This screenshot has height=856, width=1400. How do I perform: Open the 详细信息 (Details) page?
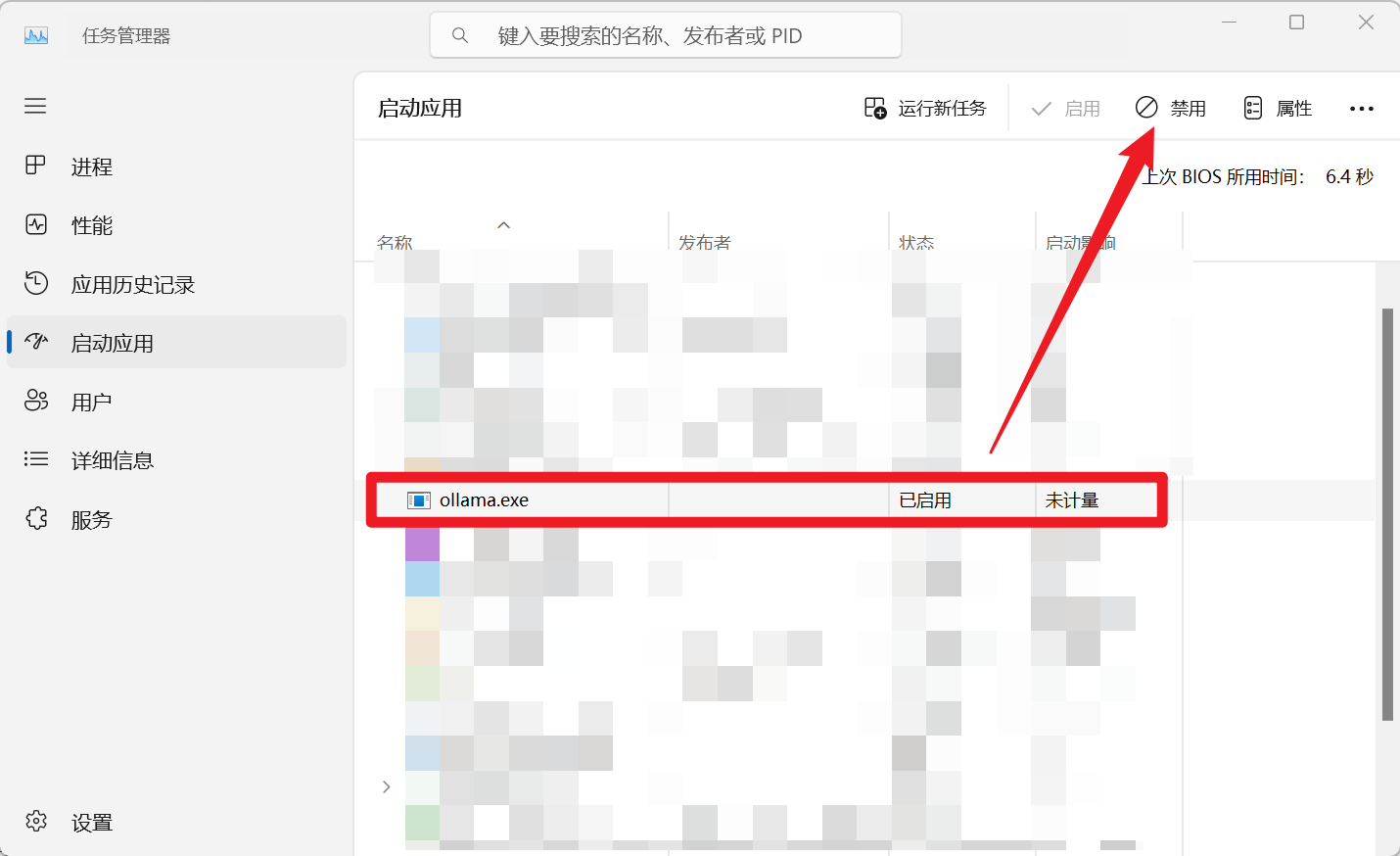[112, 461]
